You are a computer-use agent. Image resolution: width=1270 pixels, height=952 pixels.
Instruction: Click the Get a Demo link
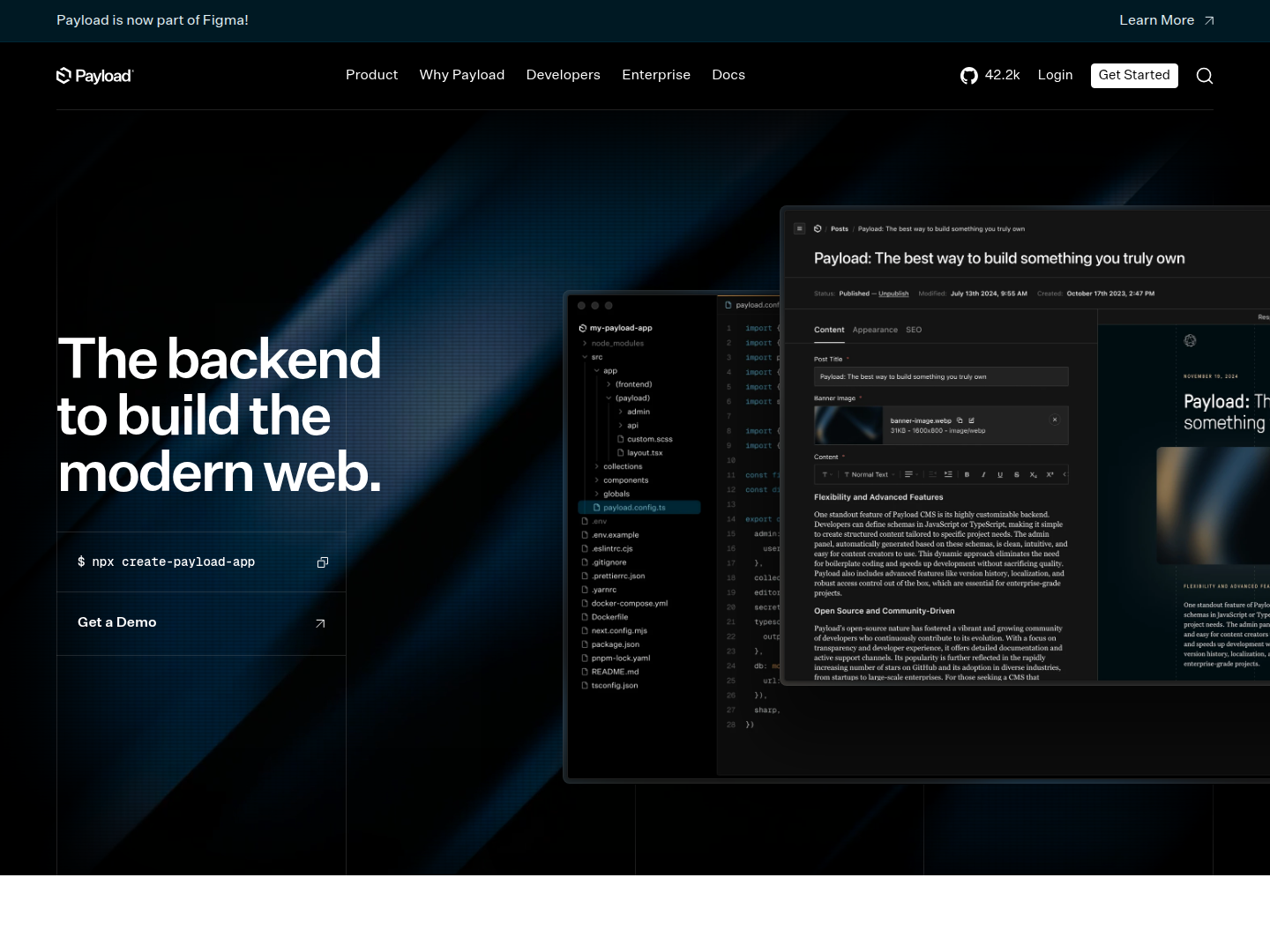[x=202, y=622]
